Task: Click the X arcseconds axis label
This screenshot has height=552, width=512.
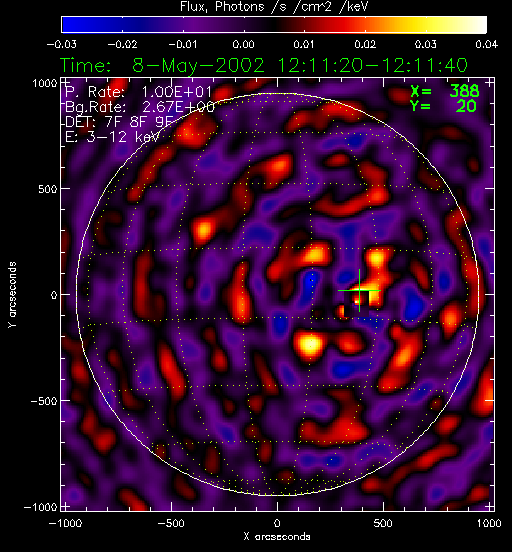Action: (277, 537)
